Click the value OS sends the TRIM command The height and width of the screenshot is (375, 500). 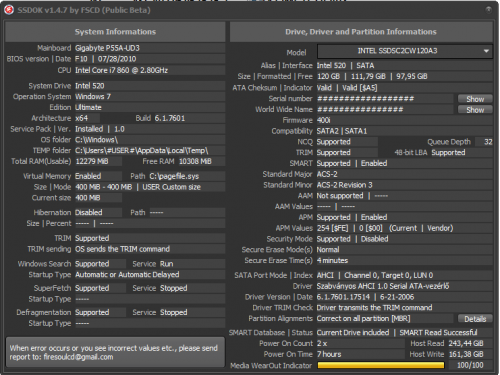[122, 249]
